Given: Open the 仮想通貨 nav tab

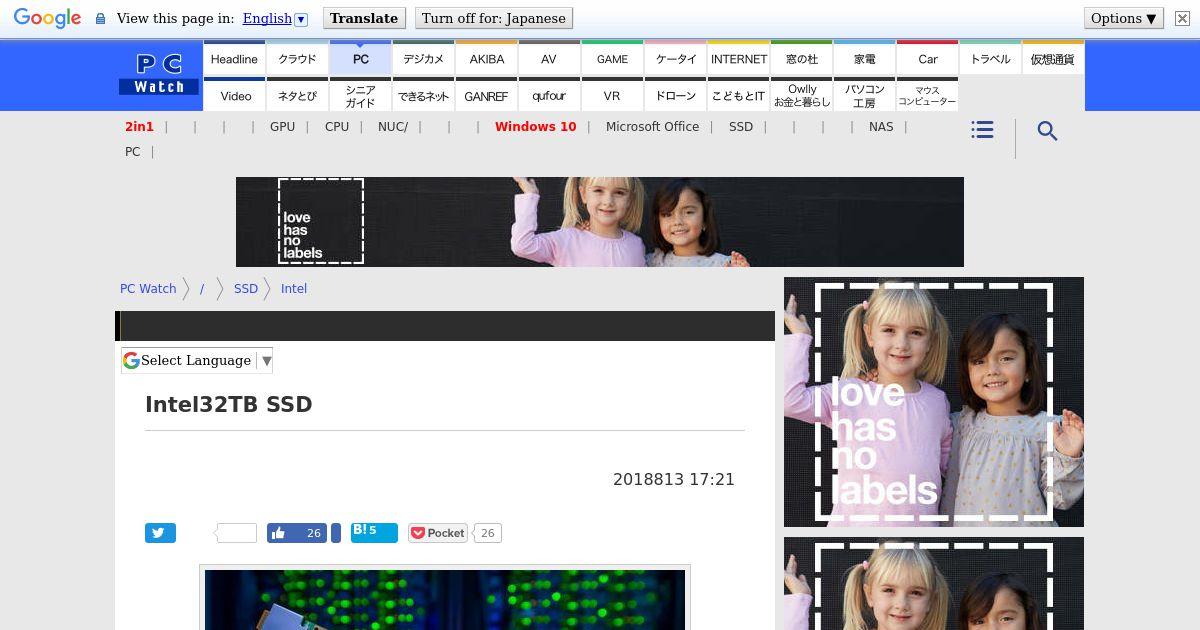Looking at the screenshot, I should [1053, 58].
